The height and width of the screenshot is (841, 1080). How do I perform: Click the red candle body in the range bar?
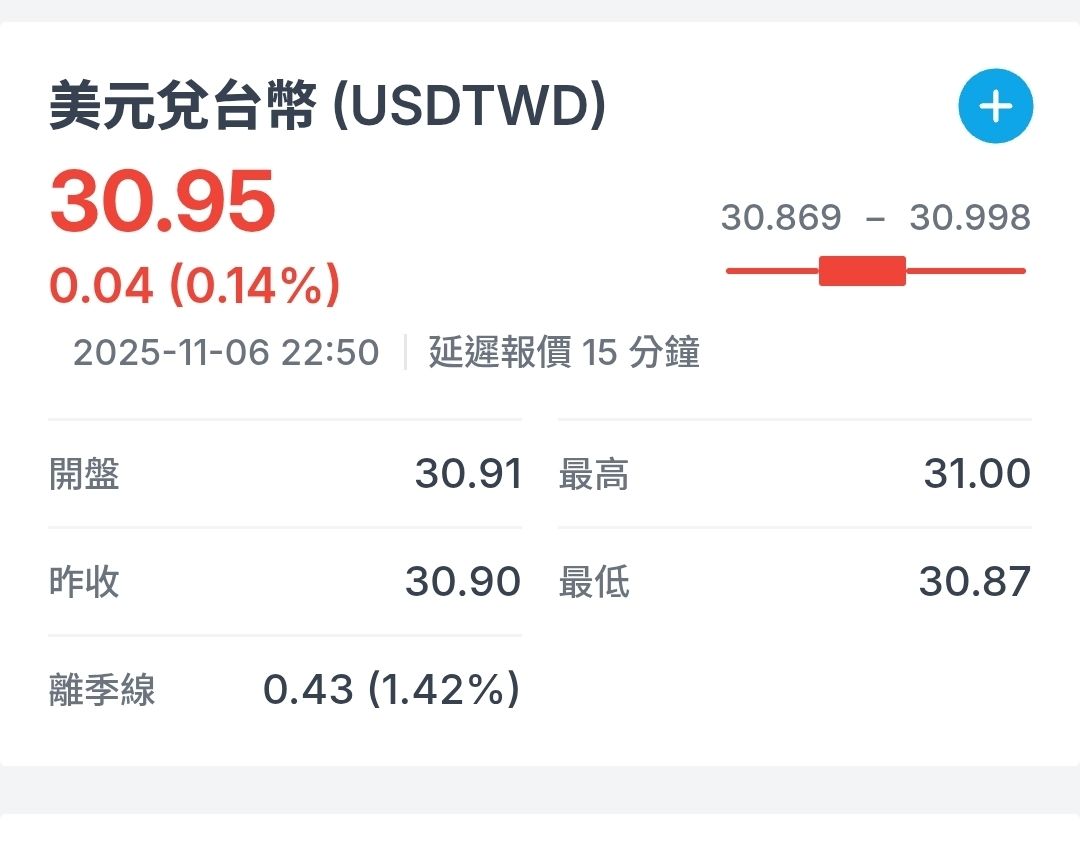click(x=862, y=271)
